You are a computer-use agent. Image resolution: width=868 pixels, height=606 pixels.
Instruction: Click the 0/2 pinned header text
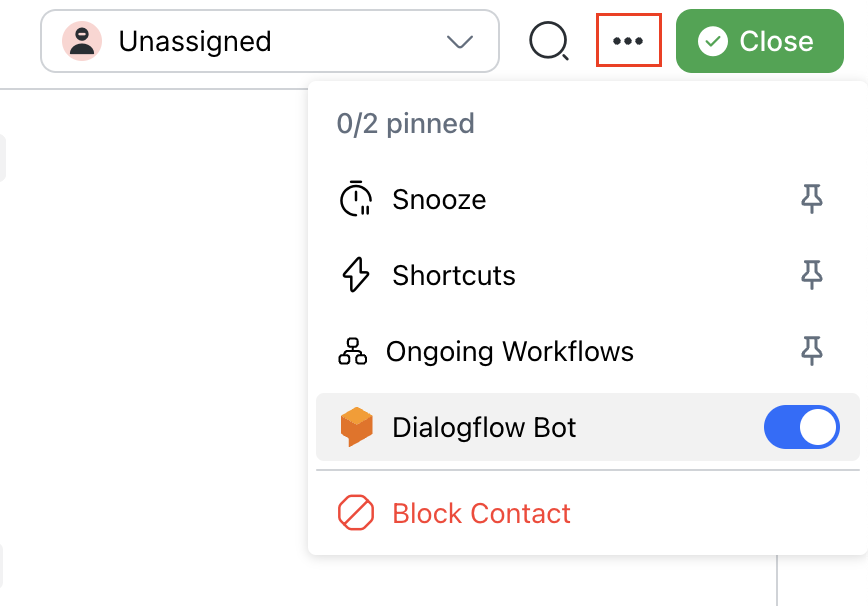(406, 124)
